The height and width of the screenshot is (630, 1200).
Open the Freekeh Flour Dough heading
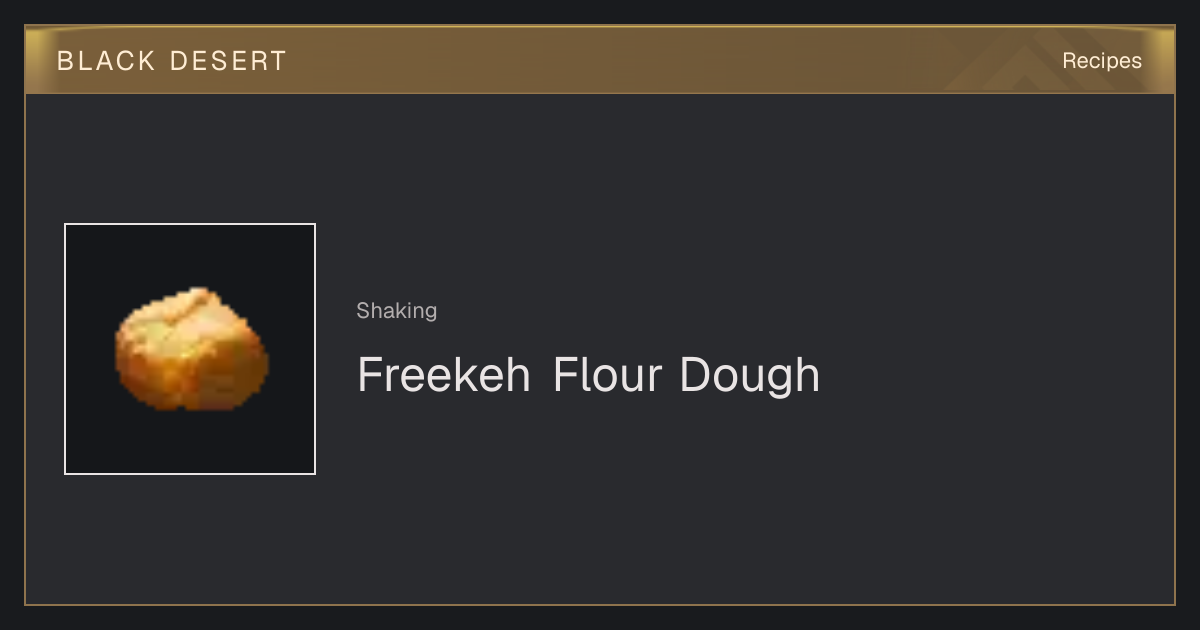click(x=588, y=376)
